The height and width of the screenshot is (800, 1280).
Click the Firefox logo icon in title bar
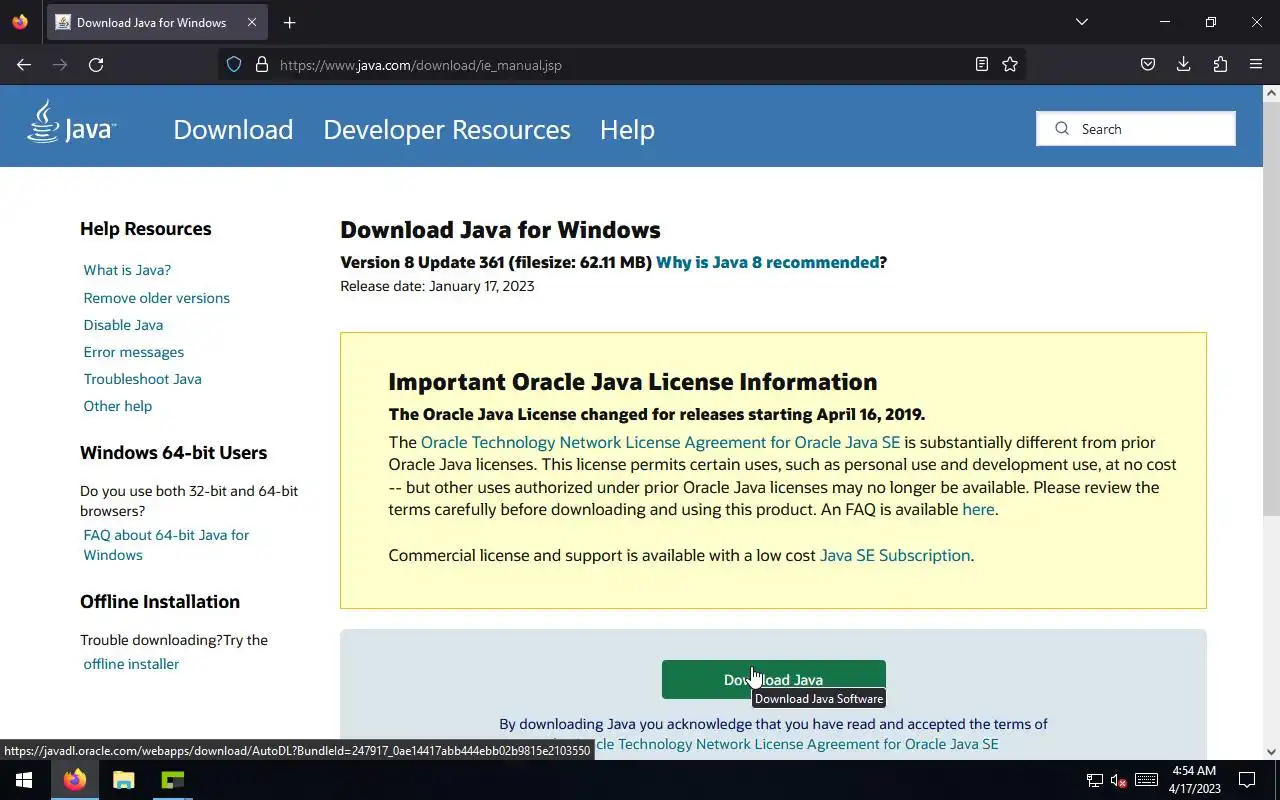click(20, 22)
